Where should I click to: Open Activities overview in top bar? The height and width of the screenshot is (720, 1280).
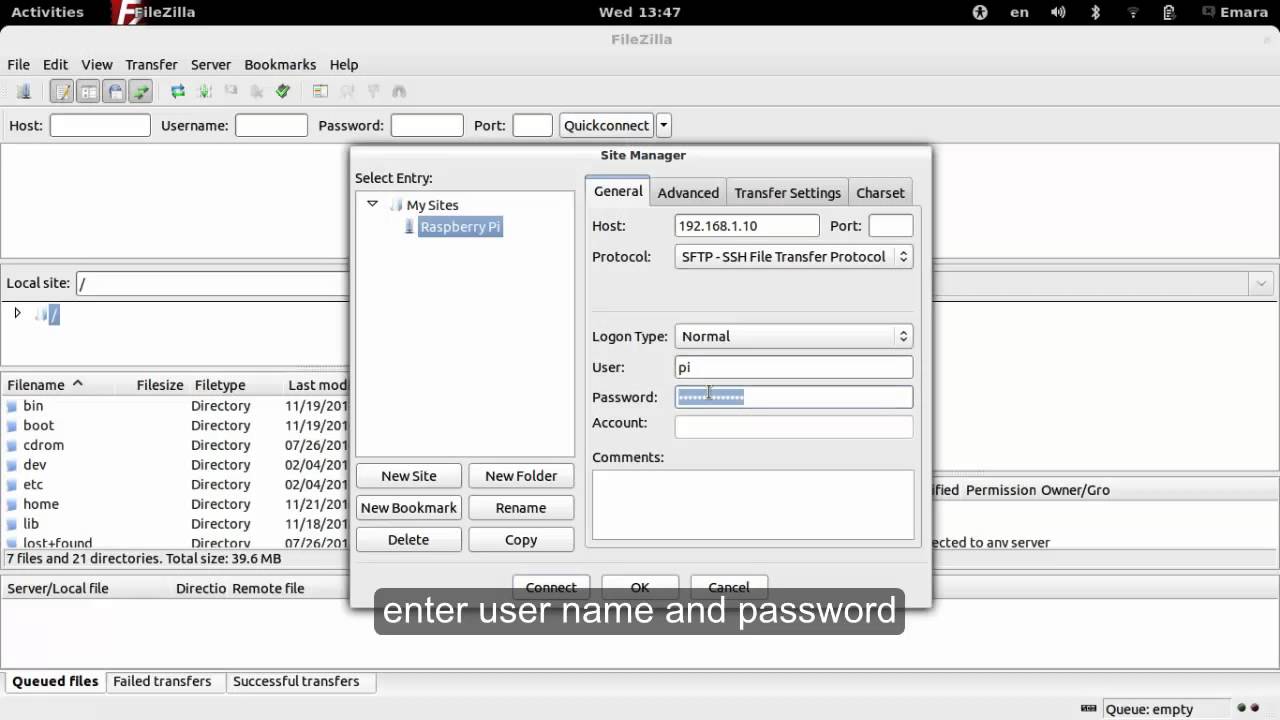point(47,12)
